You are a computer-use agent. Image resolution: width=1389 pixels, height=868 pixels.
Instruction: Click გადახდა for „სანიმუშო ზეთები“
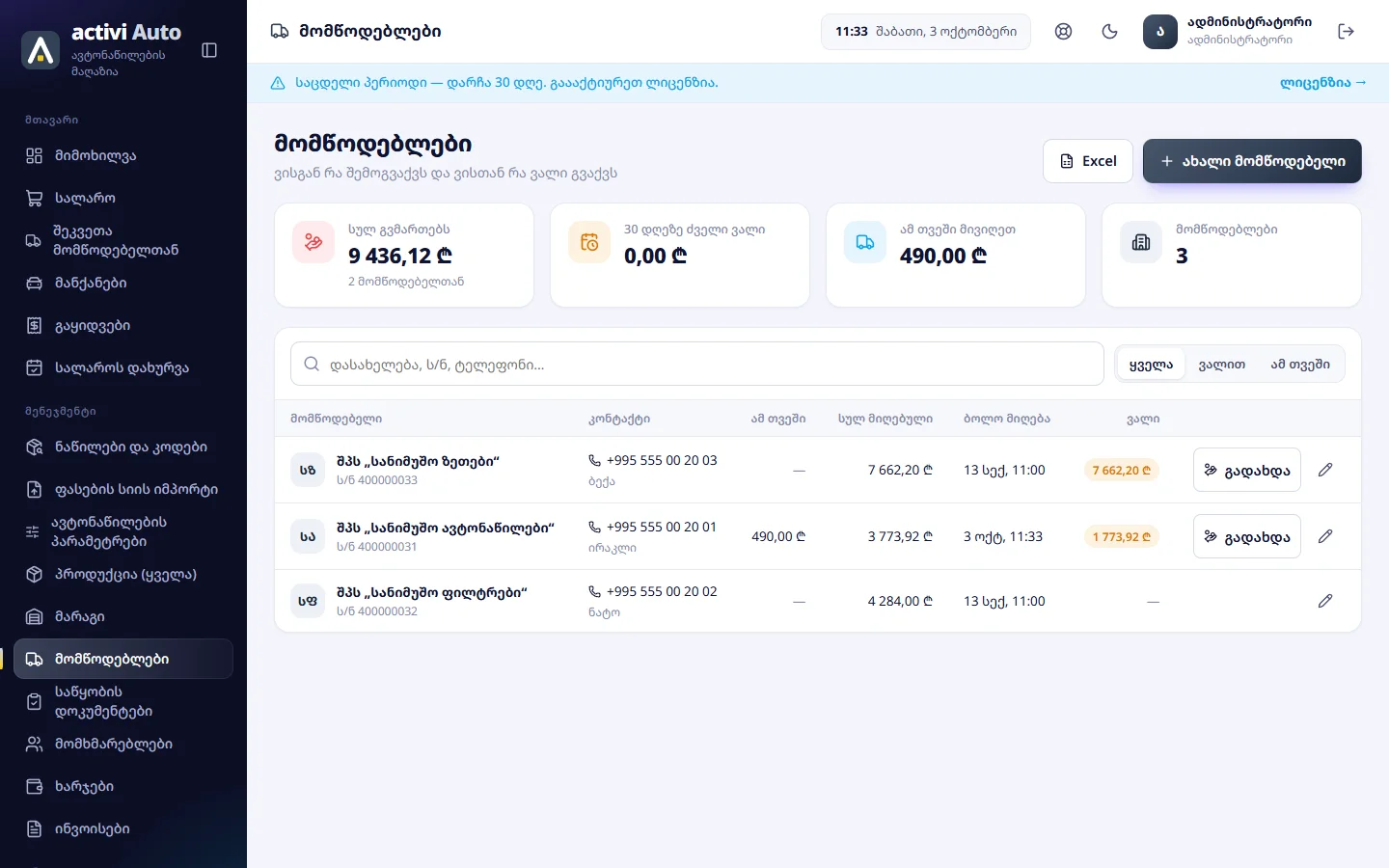pos(1246,470)
